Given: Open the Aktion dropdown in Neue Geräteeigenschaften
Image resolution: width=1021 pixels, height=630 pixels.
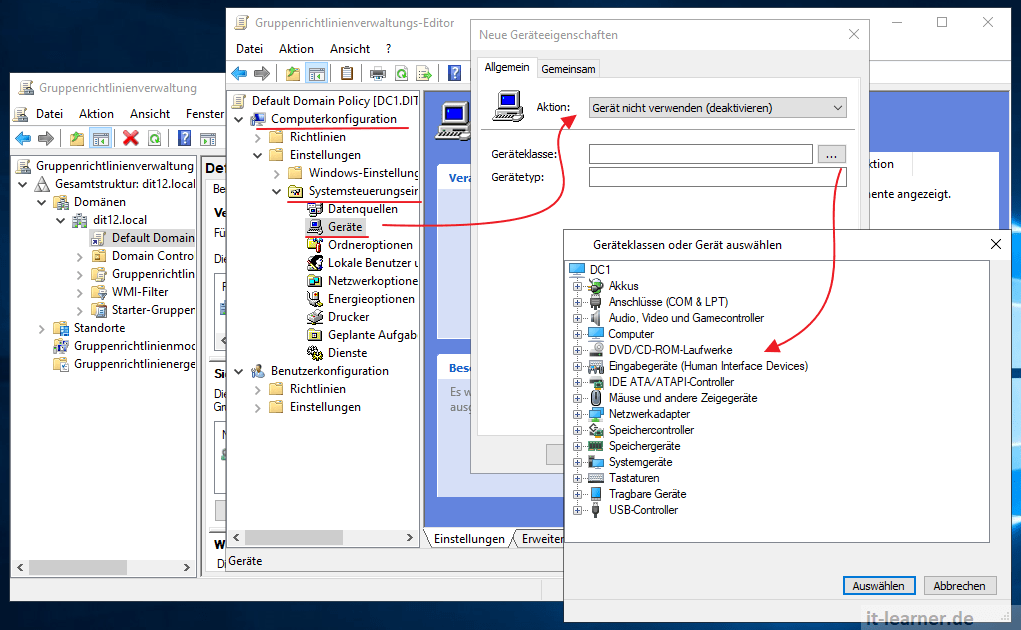Looking at the screenshot, I should click(x=718, y=108).
